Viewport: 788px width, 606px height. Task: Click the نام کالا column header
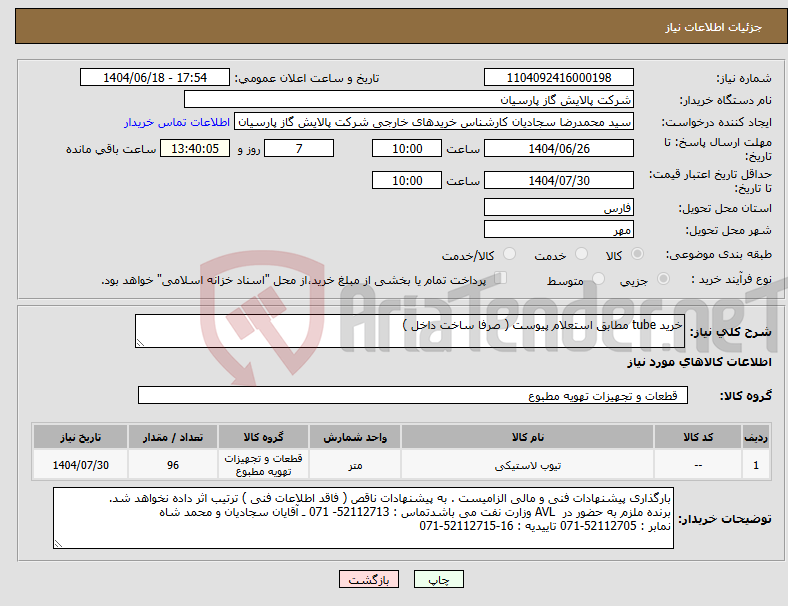(x=527, y=437)
